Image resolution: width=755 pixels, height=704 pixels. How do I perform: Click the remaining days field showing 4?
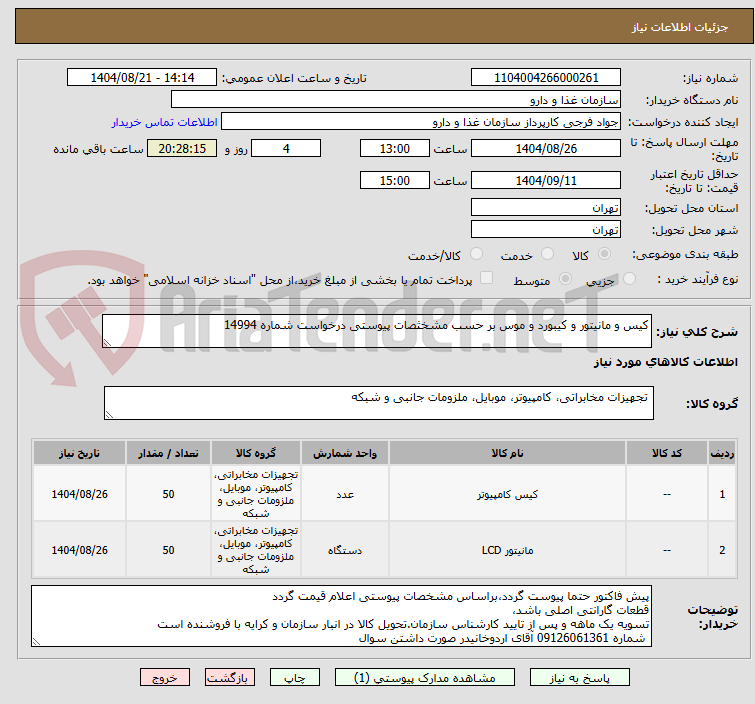coord(286,148)
